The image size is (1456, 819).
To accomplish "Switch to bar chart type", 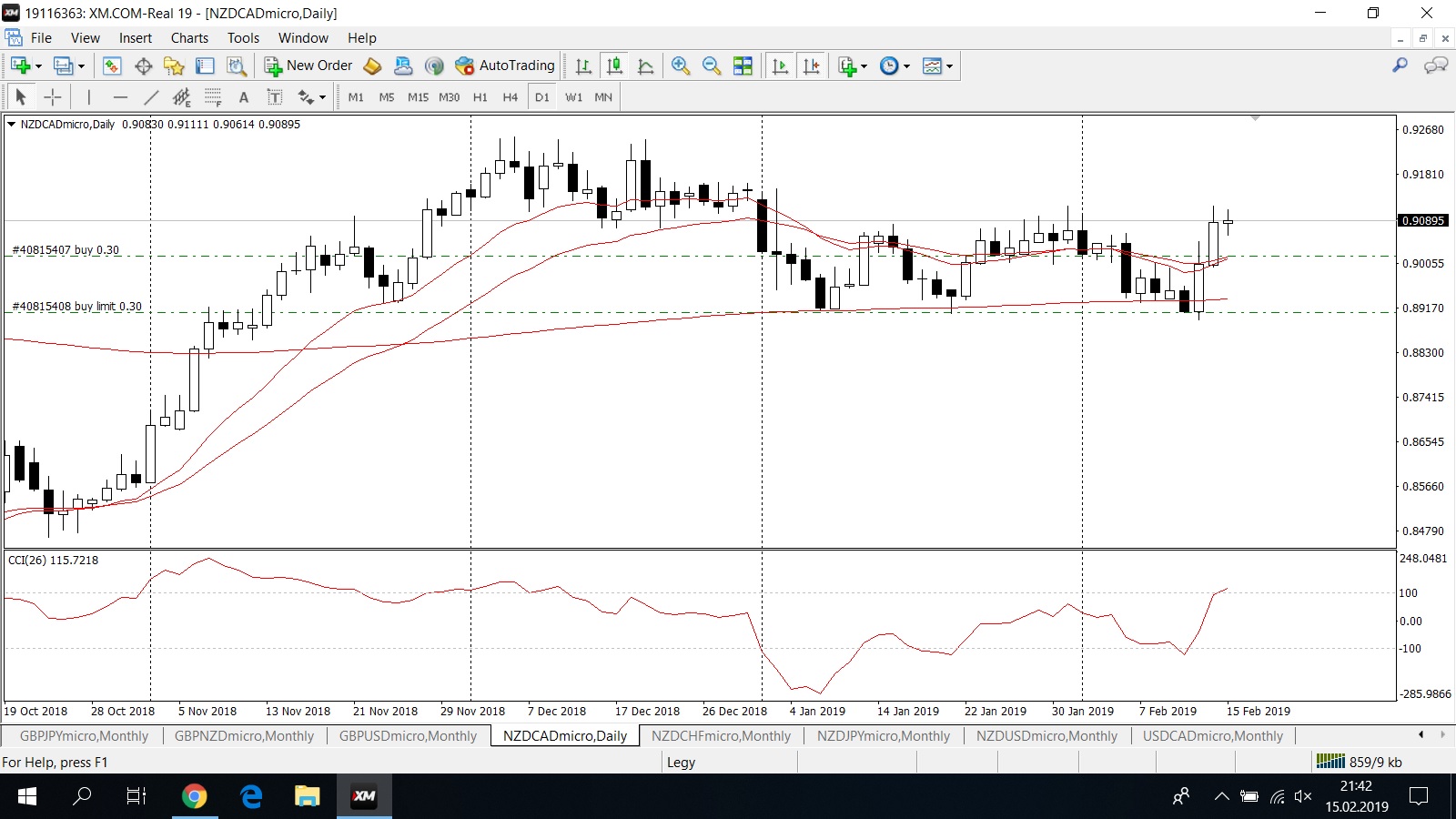I will point(583,66).
